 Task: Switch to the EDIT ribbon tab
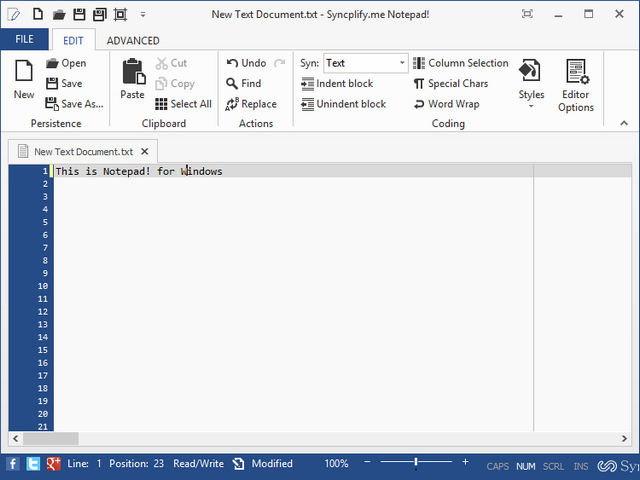73,40
